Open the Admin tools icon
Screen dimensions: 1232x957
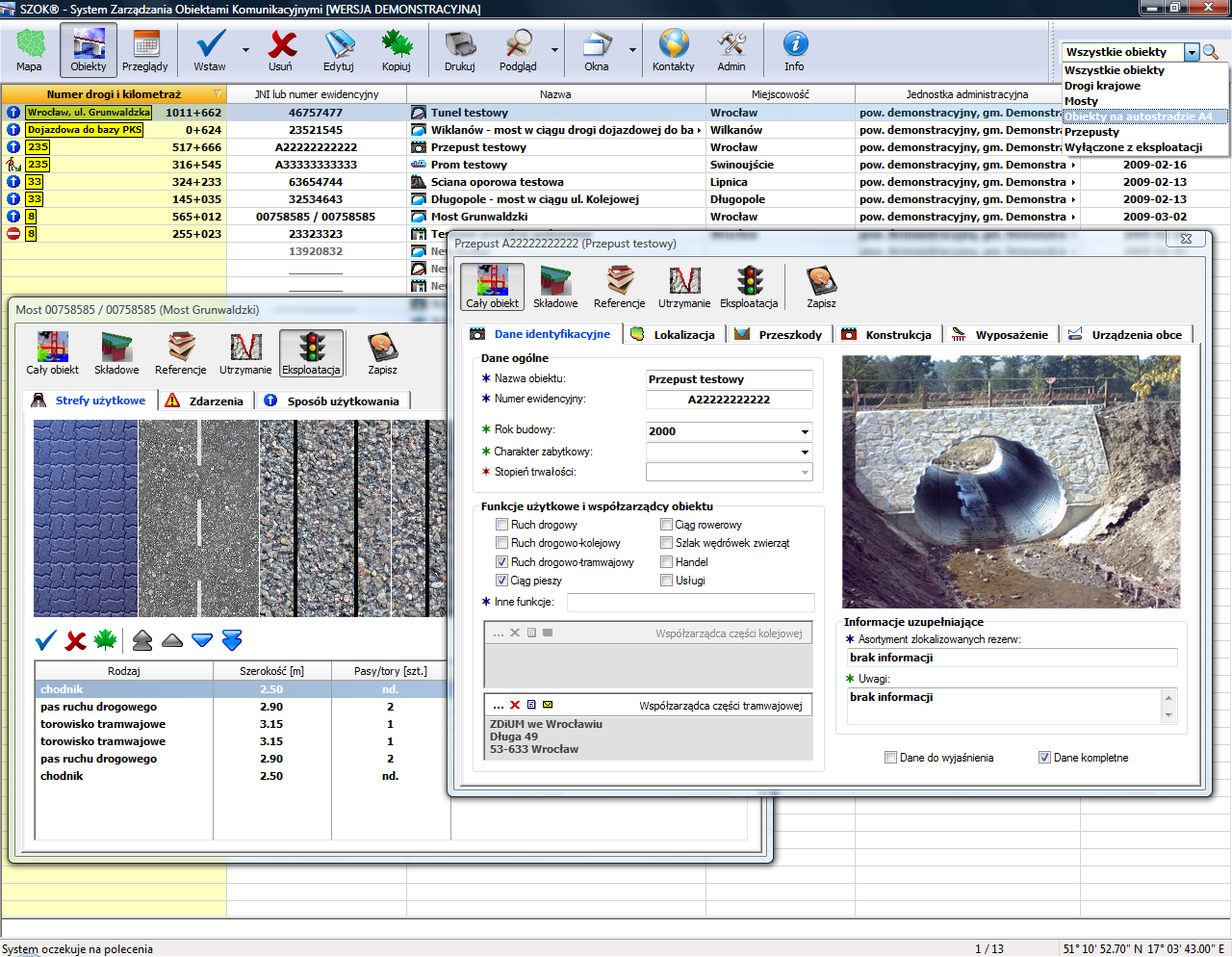click(731, 50)
